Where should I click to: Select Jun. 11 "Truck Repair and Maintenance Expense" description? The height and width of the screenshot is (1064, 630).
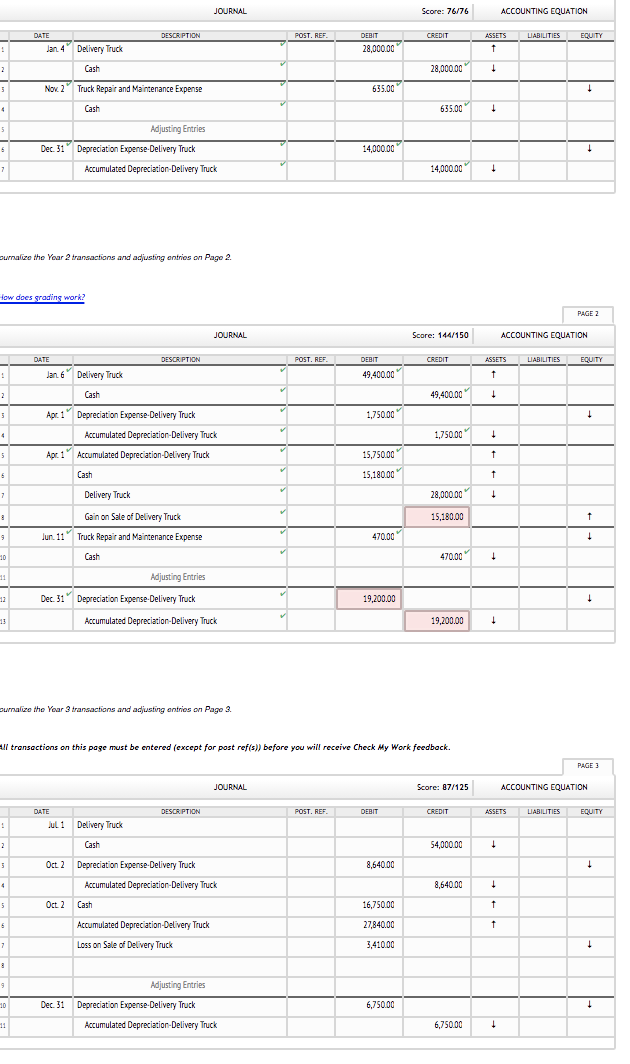[139, 537]
